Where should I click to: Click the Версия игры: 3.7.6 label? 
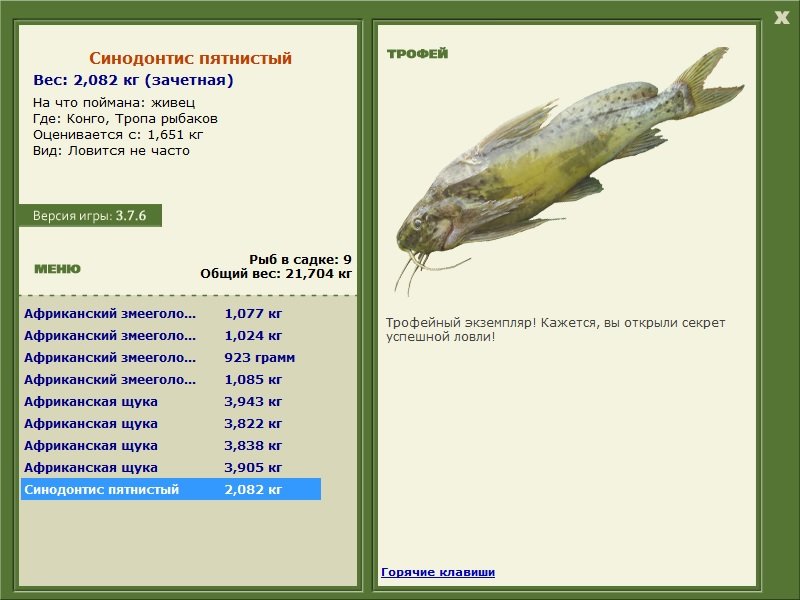[90, 215]
